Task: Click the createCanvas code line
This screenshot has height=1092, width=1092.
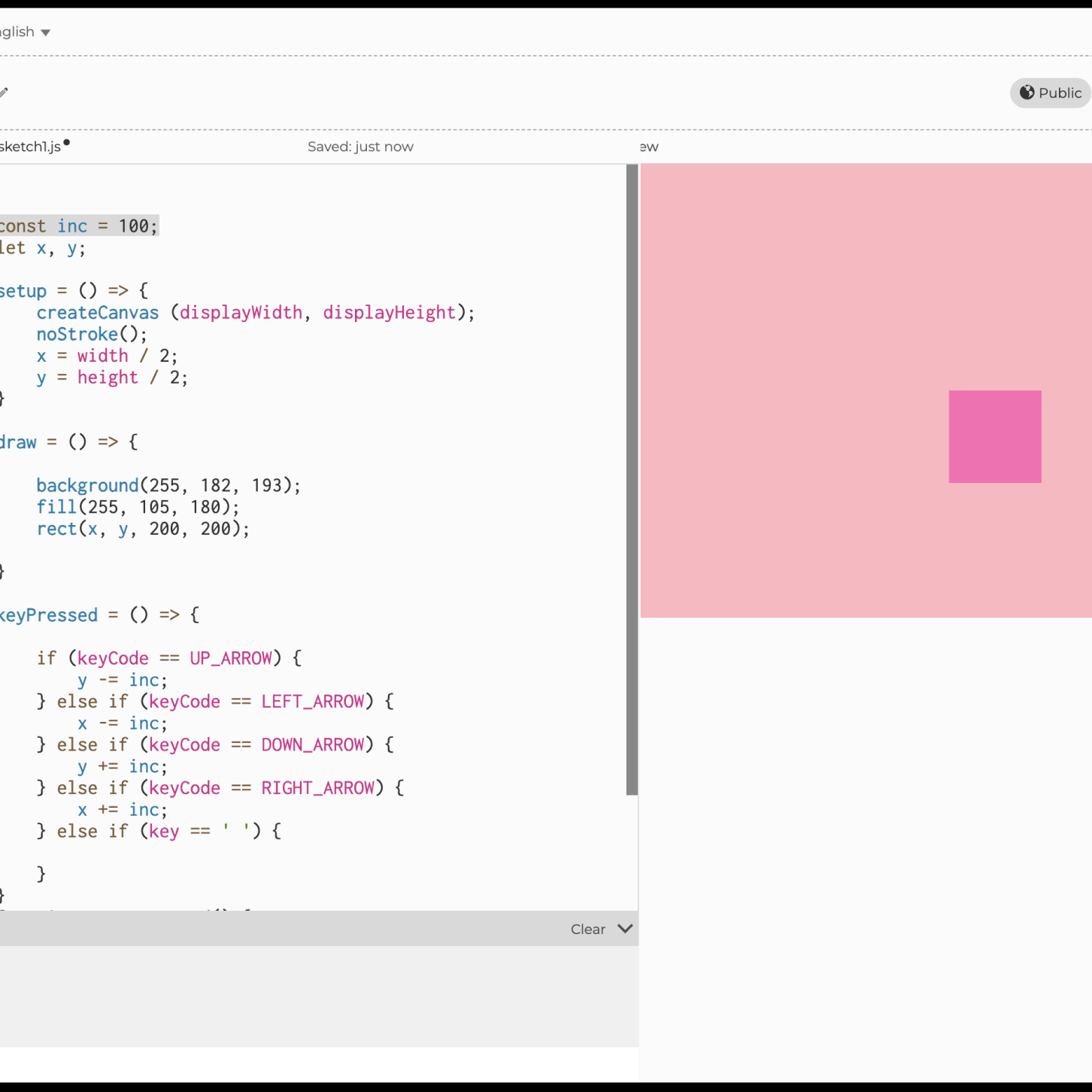Action: tap(256, 312)
